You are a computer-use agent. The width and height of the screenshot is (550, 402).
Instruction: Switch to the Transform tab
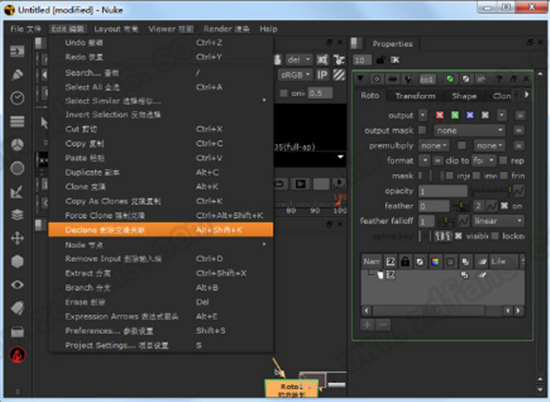(415, 96)
